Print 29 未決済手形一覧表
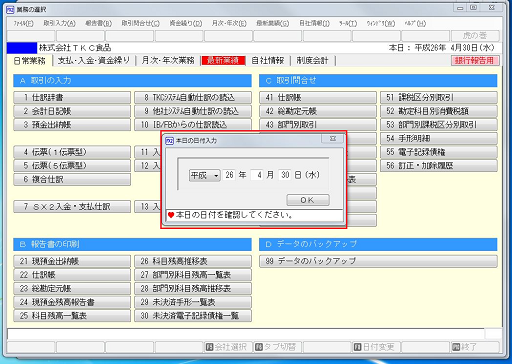This screenshot has width=512, height=364. click(x=193, y=302)
